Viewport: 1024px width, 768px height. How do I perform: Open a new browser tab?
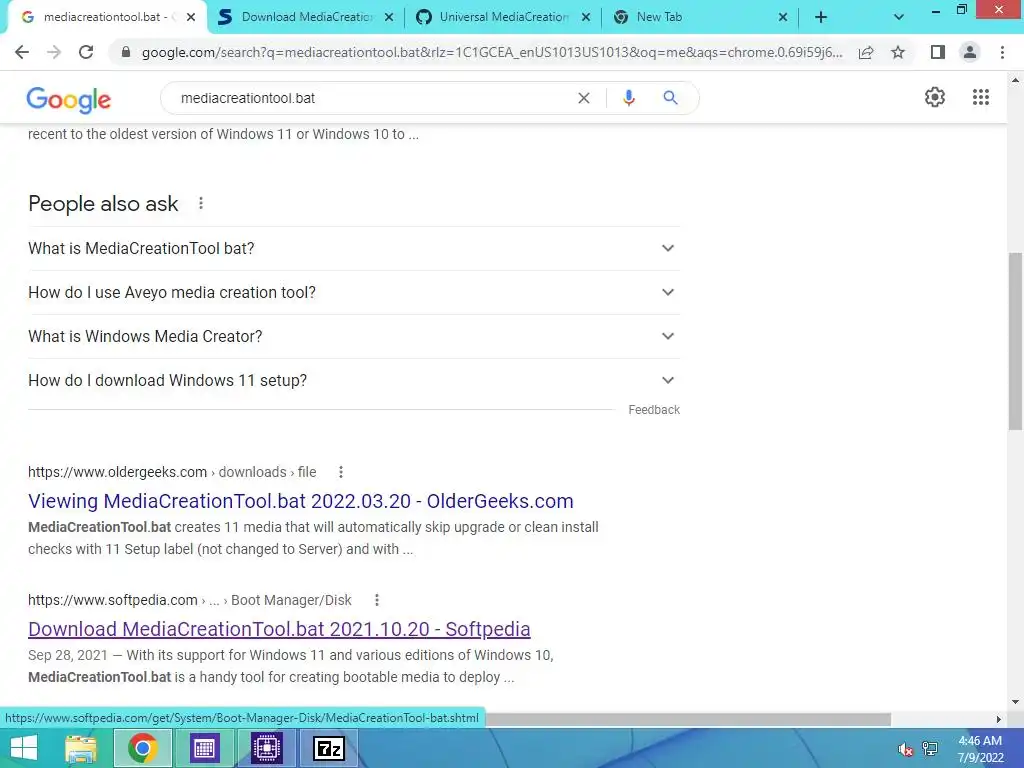821,18
